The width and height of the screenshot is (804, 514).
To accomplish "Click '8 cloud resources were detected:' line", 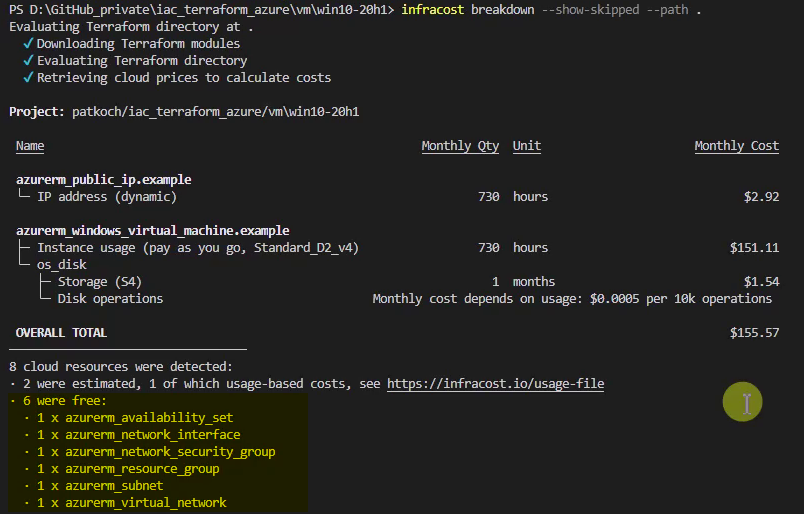I will (x=121, y=367).
